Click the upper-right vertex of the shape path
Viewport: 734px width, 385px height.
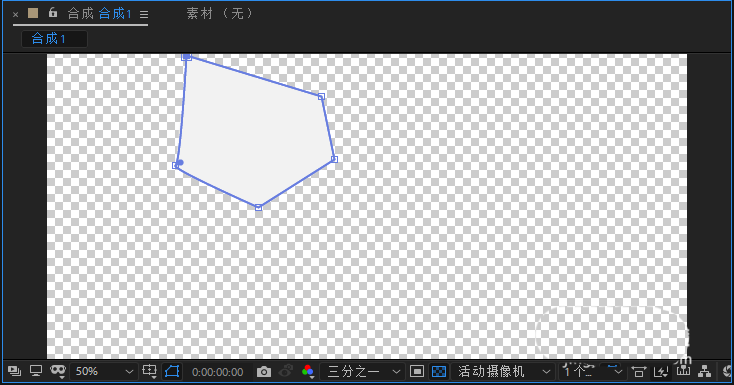(321, 96)
